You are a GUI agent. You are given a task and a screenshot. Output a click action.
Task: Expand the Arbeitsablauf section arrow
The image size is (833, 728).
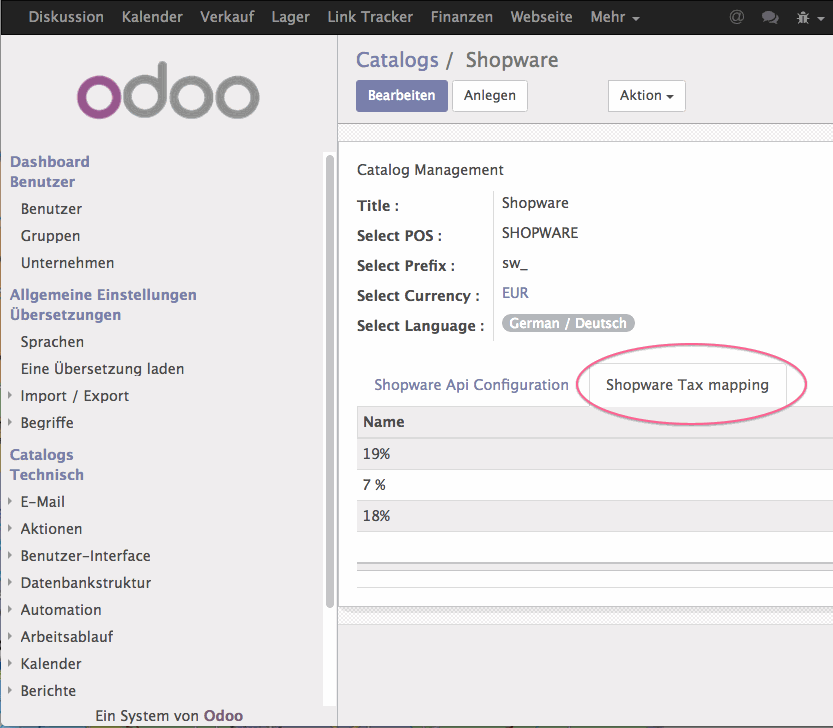(x=10, y=637)
